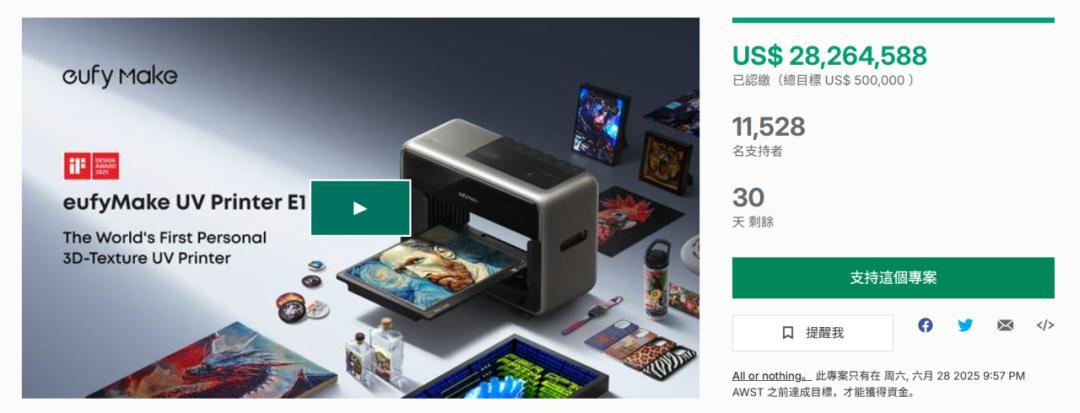1080x413 pixels.
Task: Click the red dragon canvas painting
Action: pyautogui.click(x=214, y=363)
